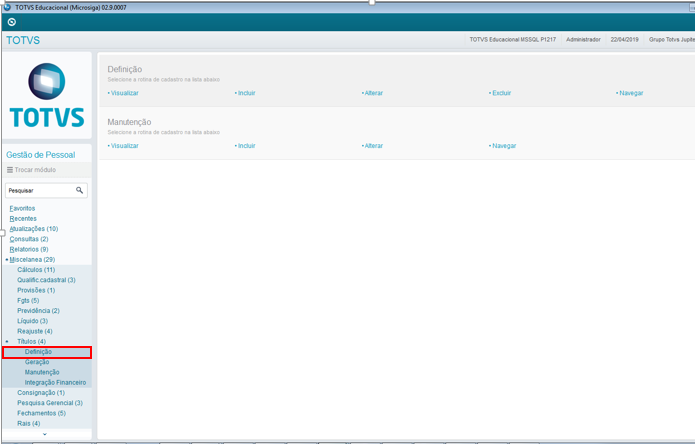The height and width of the screenshot is (444, 695).
Task: Click the Administrador user label
Action: 583,39
